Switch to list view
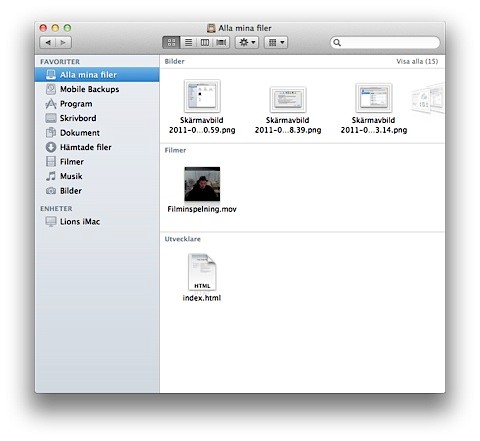Viewport: 480px width, 441px height. [188, 42]
